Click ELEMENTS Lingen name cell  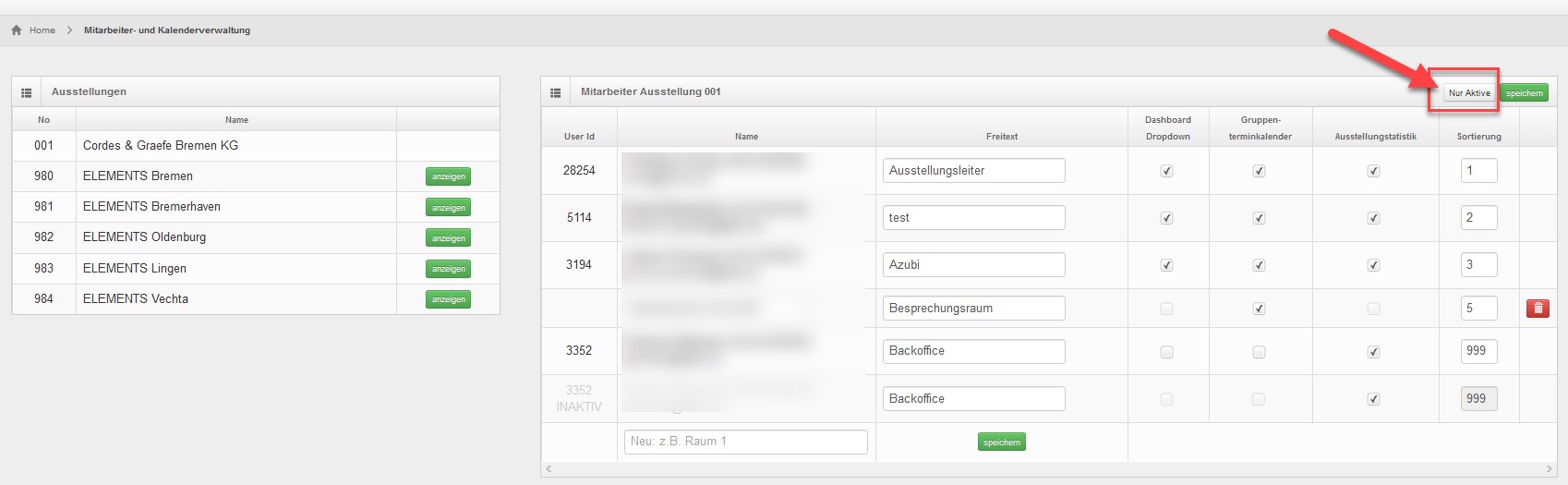point(236,269)
